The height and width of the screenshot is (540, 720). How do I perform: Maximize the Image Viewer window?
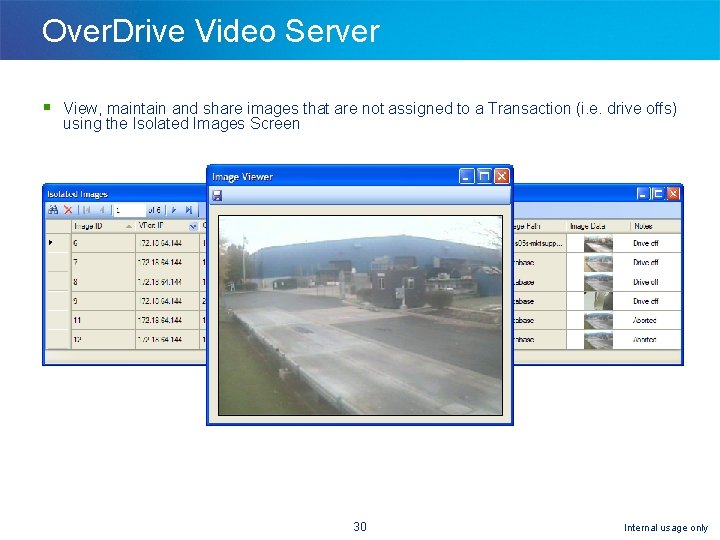pyautogui.click(x=484, y=176)
